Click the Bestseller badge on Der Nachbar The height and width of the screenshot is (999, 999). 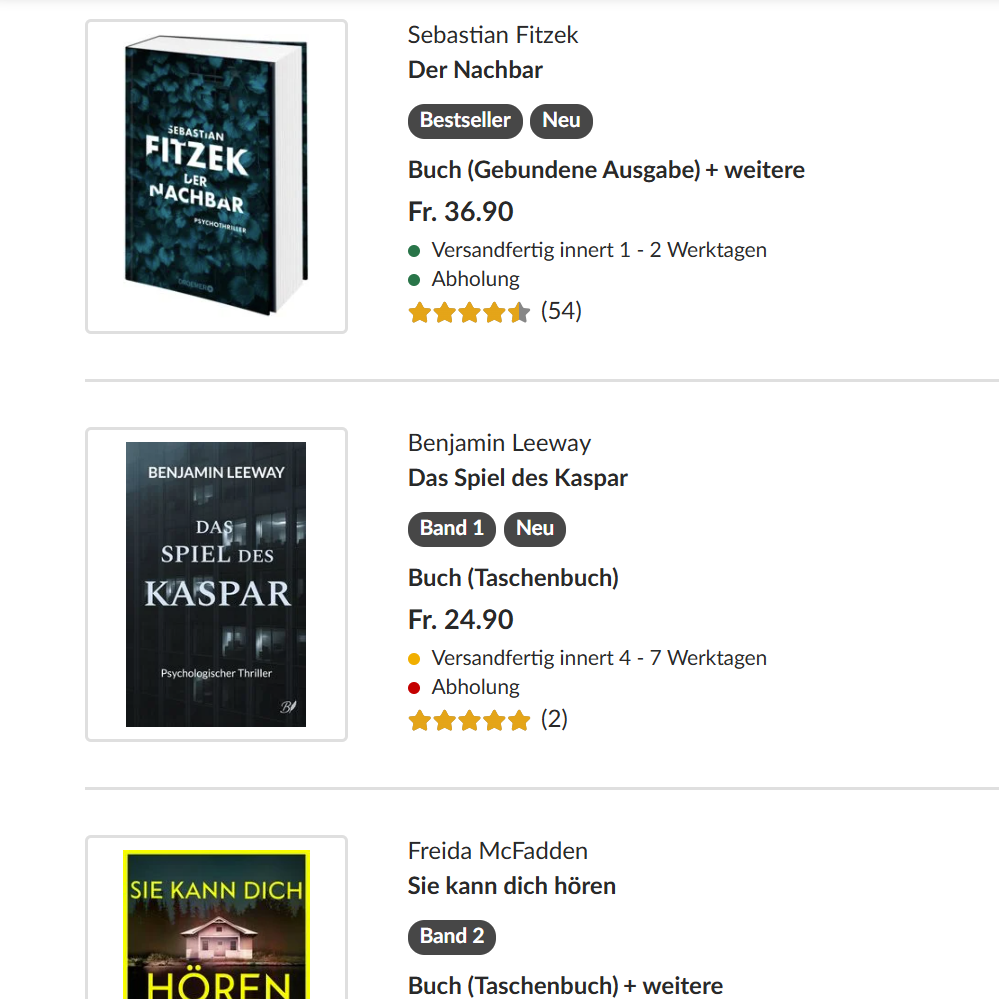point(465,121)
